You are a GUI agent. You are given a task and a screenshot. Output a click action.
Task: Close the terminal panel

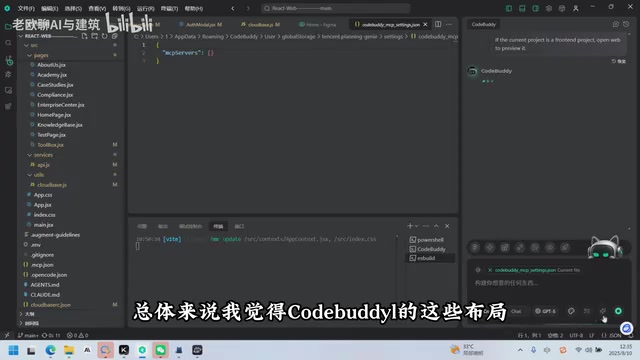(x=447, y=226)
